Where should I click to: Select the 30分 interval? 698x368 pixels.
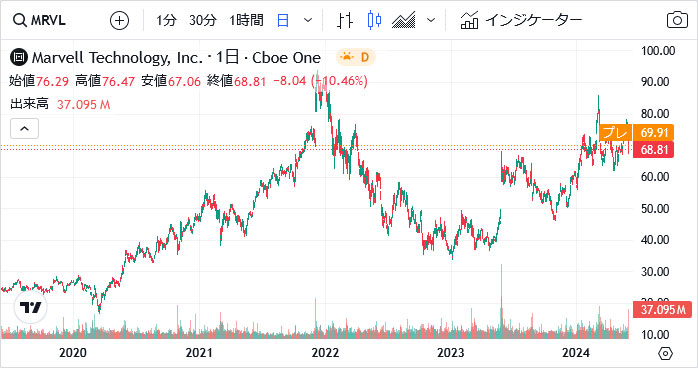(203, 20)
